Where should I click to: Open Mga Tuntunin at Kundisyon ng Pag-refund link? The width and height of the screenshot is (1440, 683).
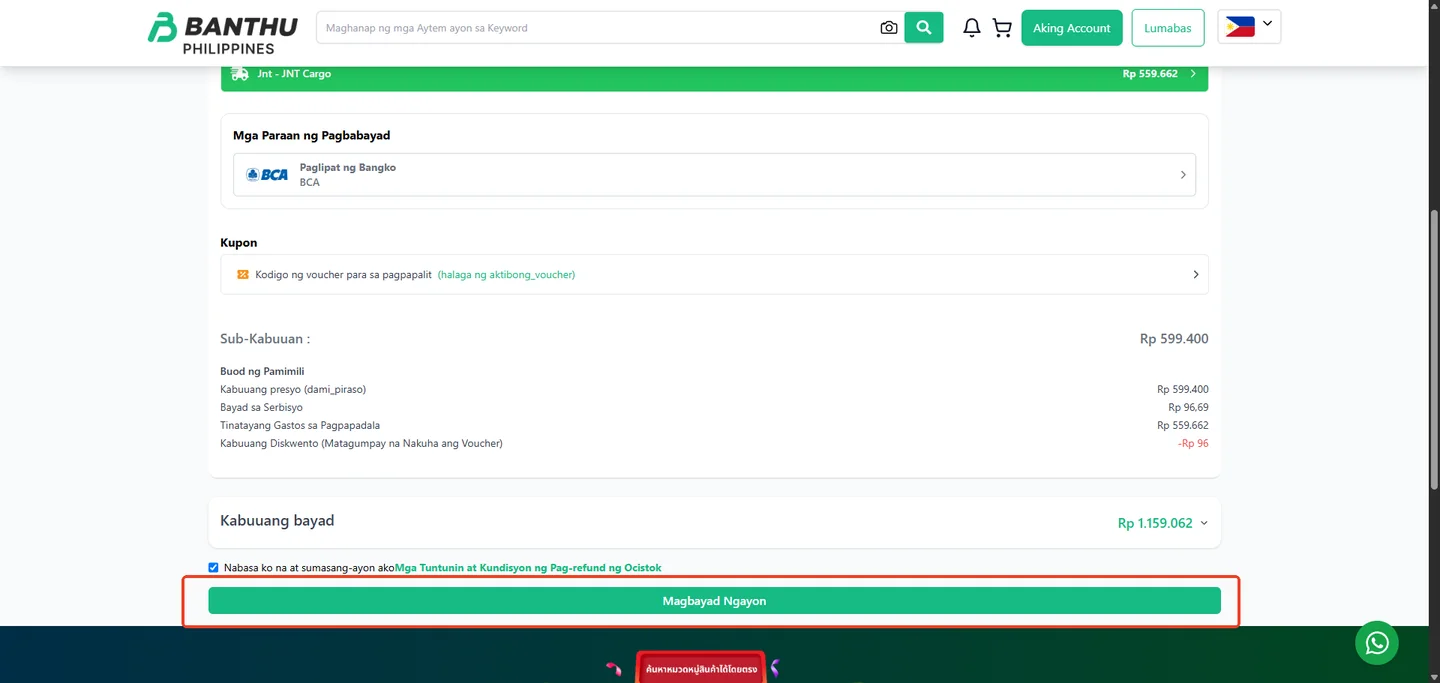click(x=528, y=568)
